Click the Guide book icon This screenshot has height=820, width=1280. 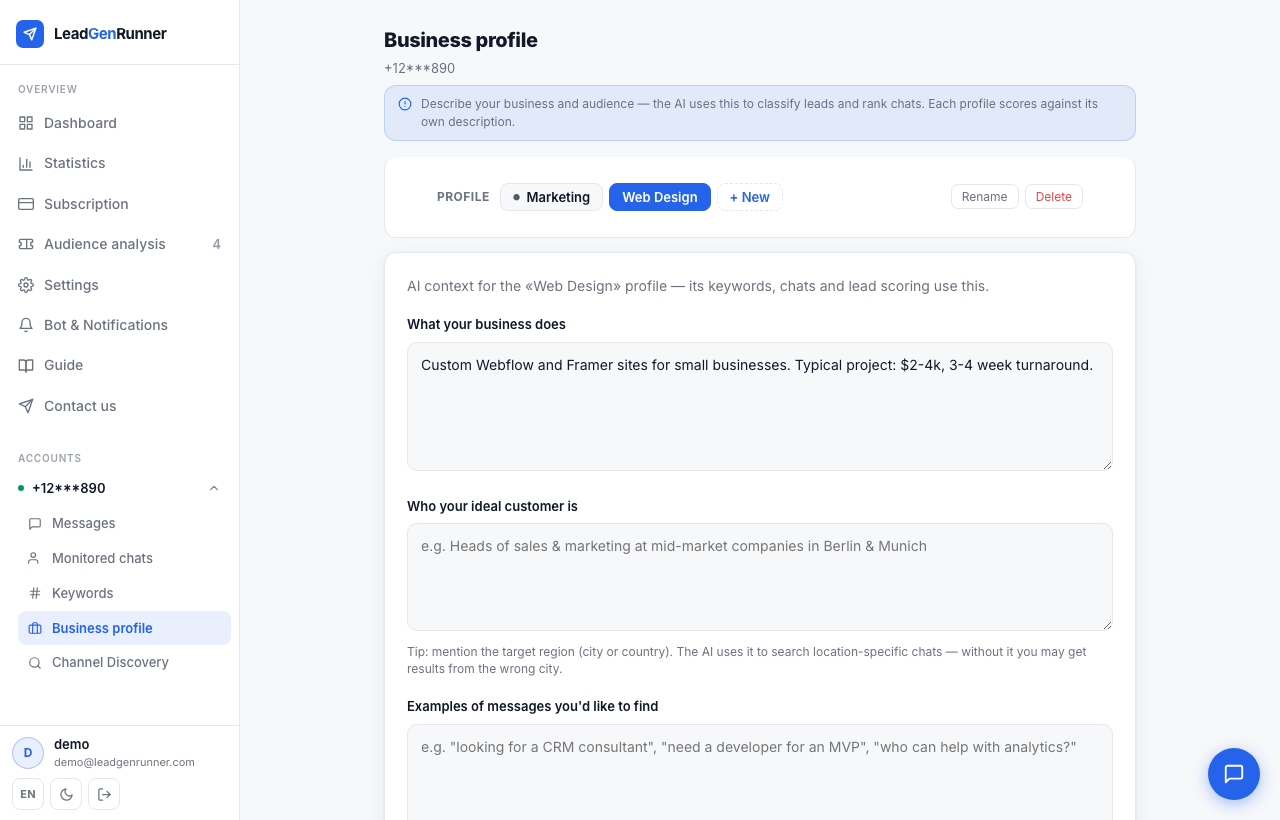(26, 365)
